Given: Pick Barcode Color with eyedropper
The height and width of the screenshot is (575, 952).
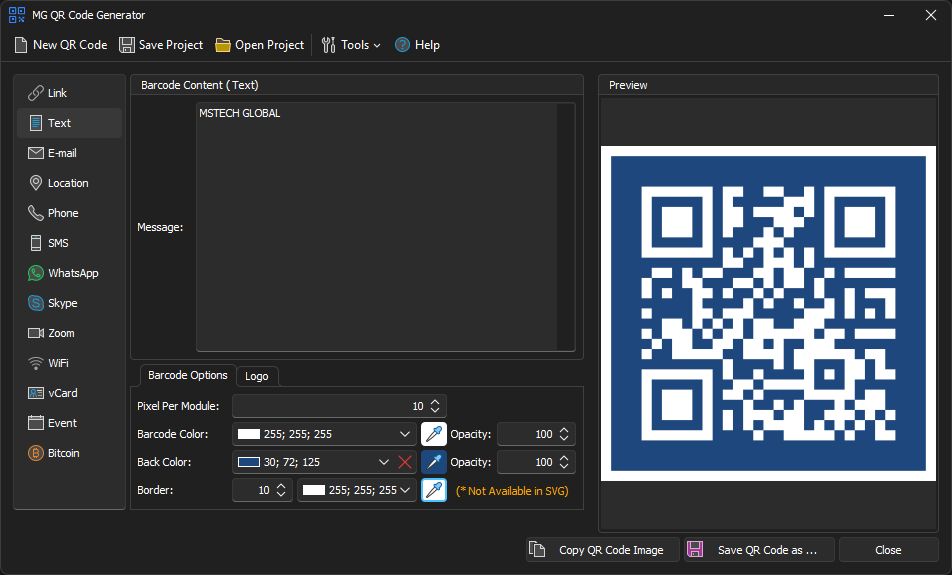Looking at the screenshot, I should point(434,434).
